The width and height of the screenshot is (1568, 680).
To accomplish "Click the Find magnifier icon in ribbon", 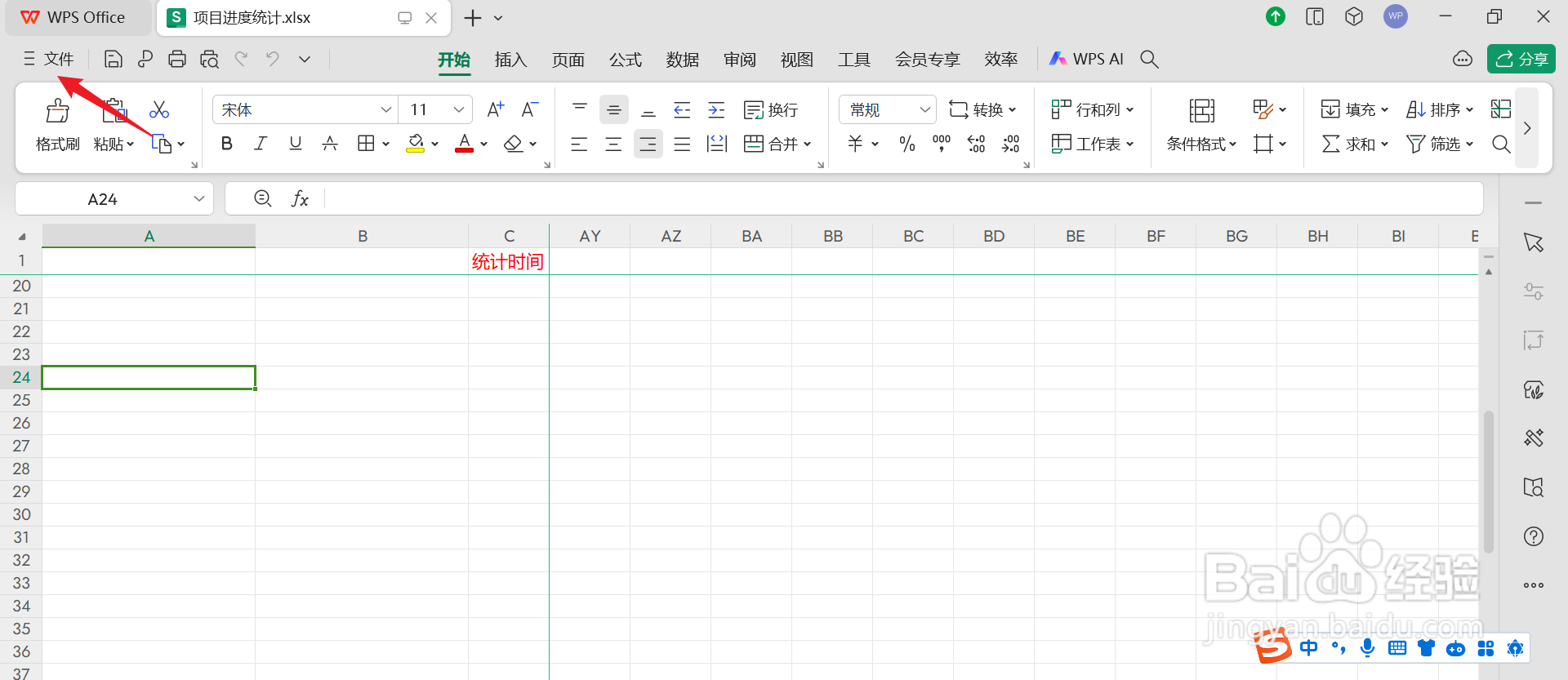I will [x=1501, y=144].
